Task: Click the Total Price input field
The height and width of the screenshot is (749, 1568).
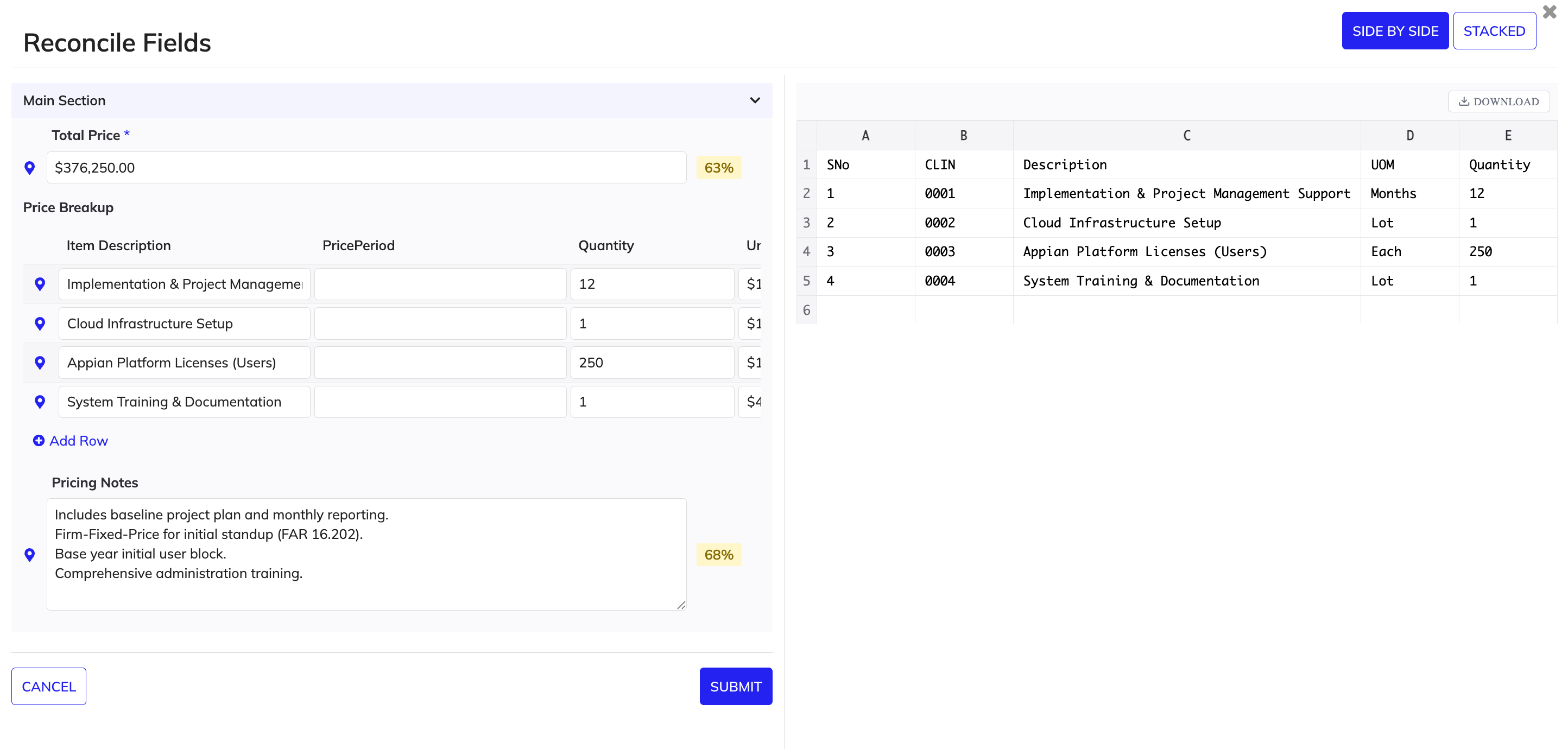Action: [366, 168]
